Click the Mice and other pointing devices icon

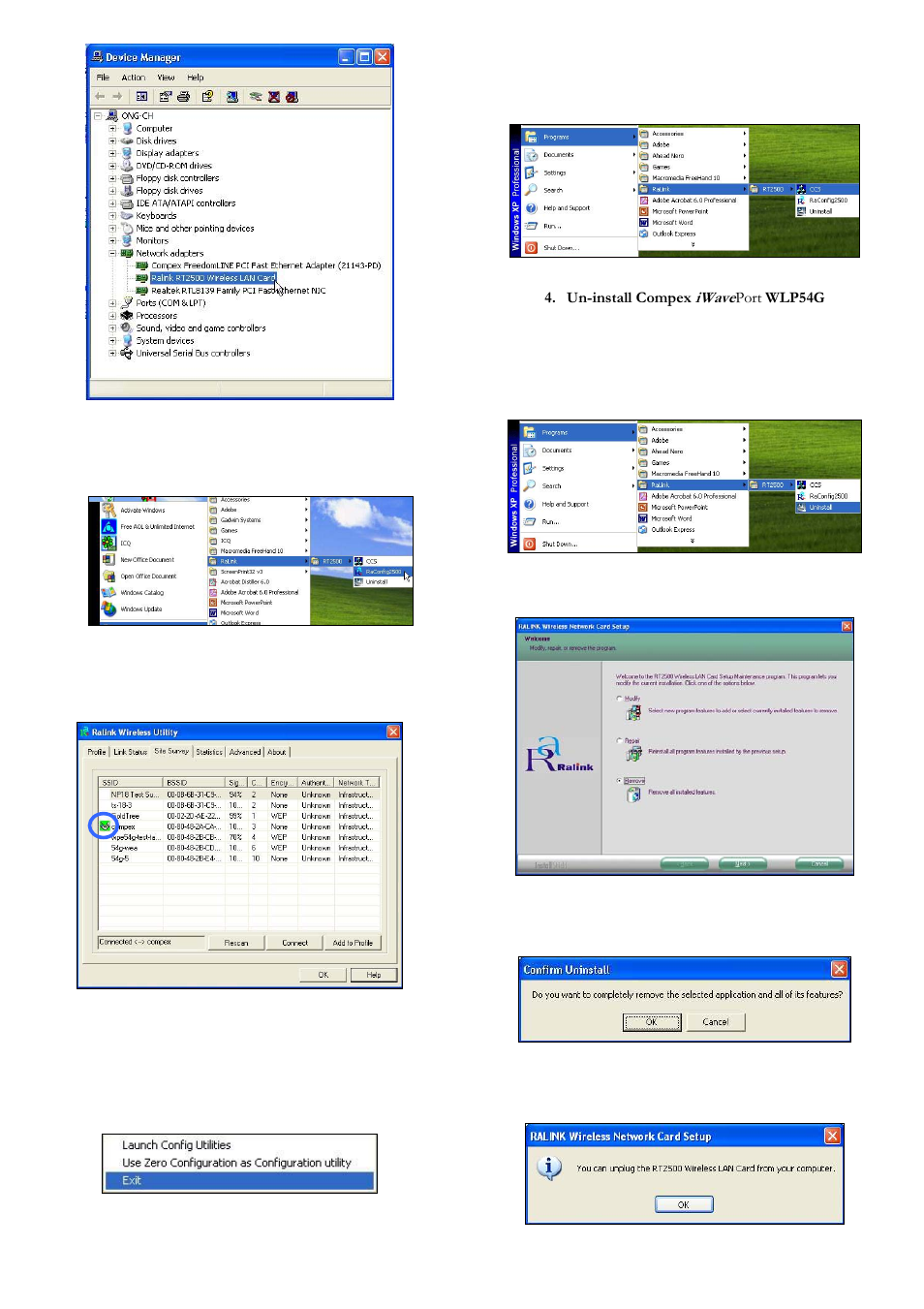(x=127, y=229)
